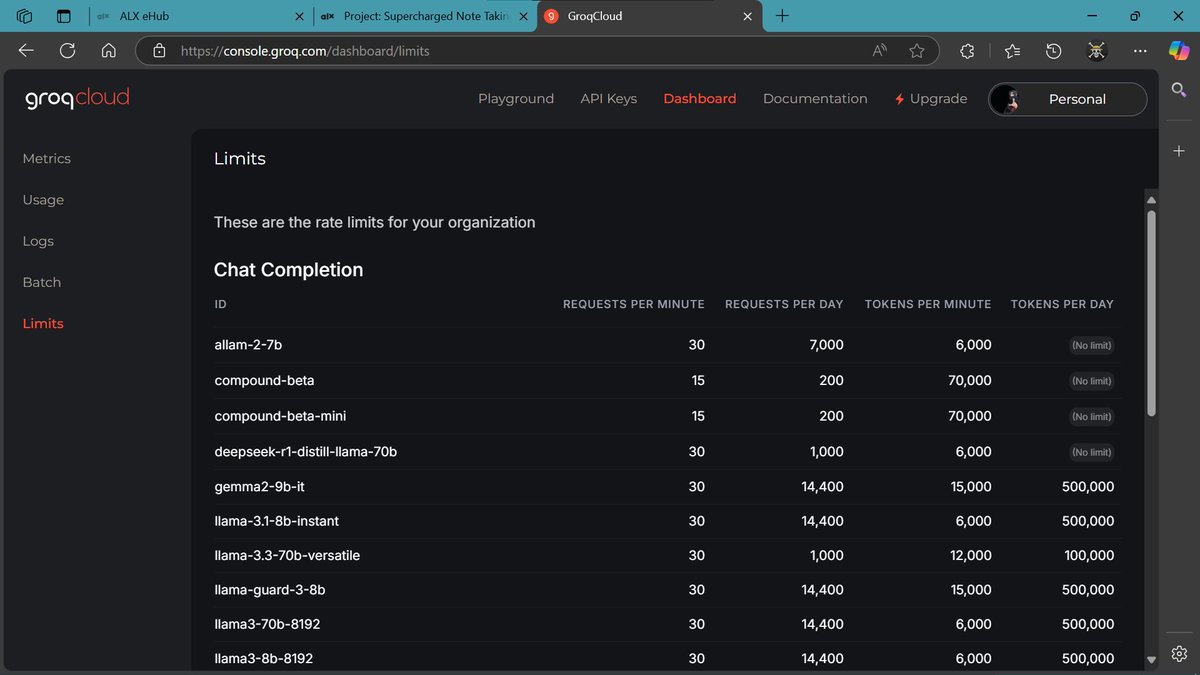Add a sidebar app with plus icon

click(x=1179, y=151)
